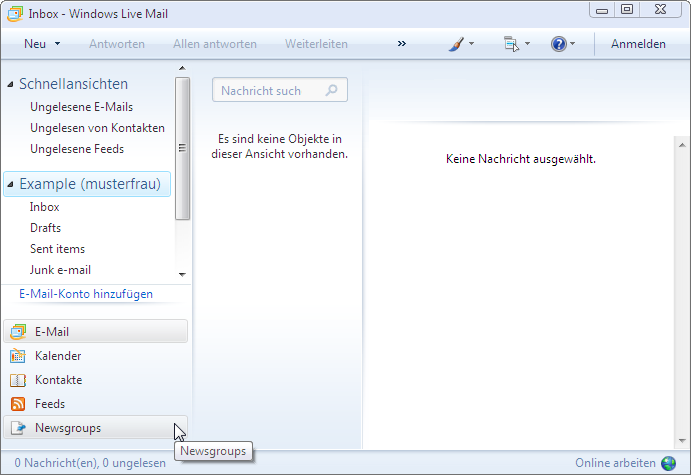Screen dimensions: 691x475
Task: Close the Windows Live Mail window
Action: (x=660, y=10)
